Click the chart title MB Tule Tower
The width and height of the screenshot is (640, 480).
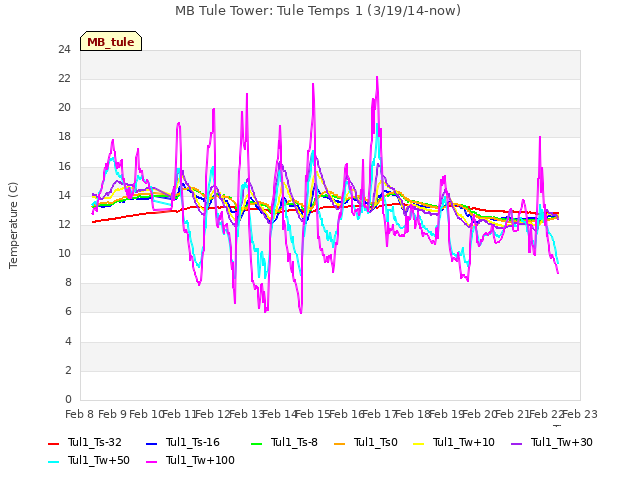click(x=318, y=11)
